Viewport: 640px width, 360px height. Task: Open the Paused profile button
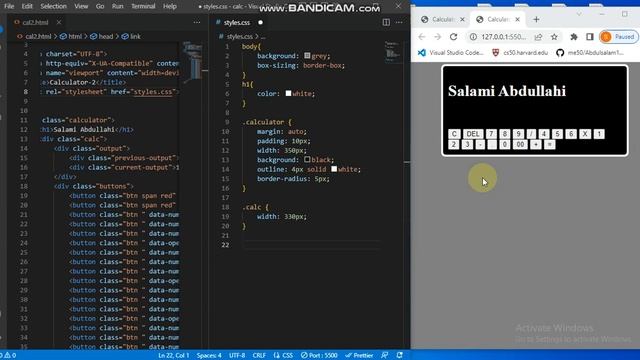(619, 37)
